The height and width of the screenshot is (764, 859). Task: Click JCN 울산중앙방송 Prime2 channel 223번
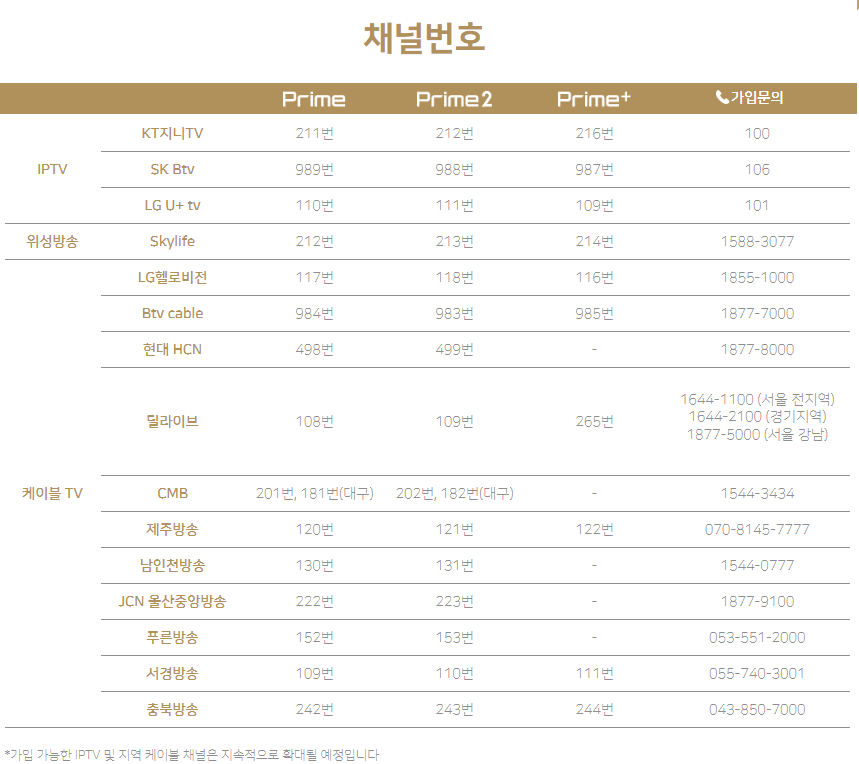[454, 601]
